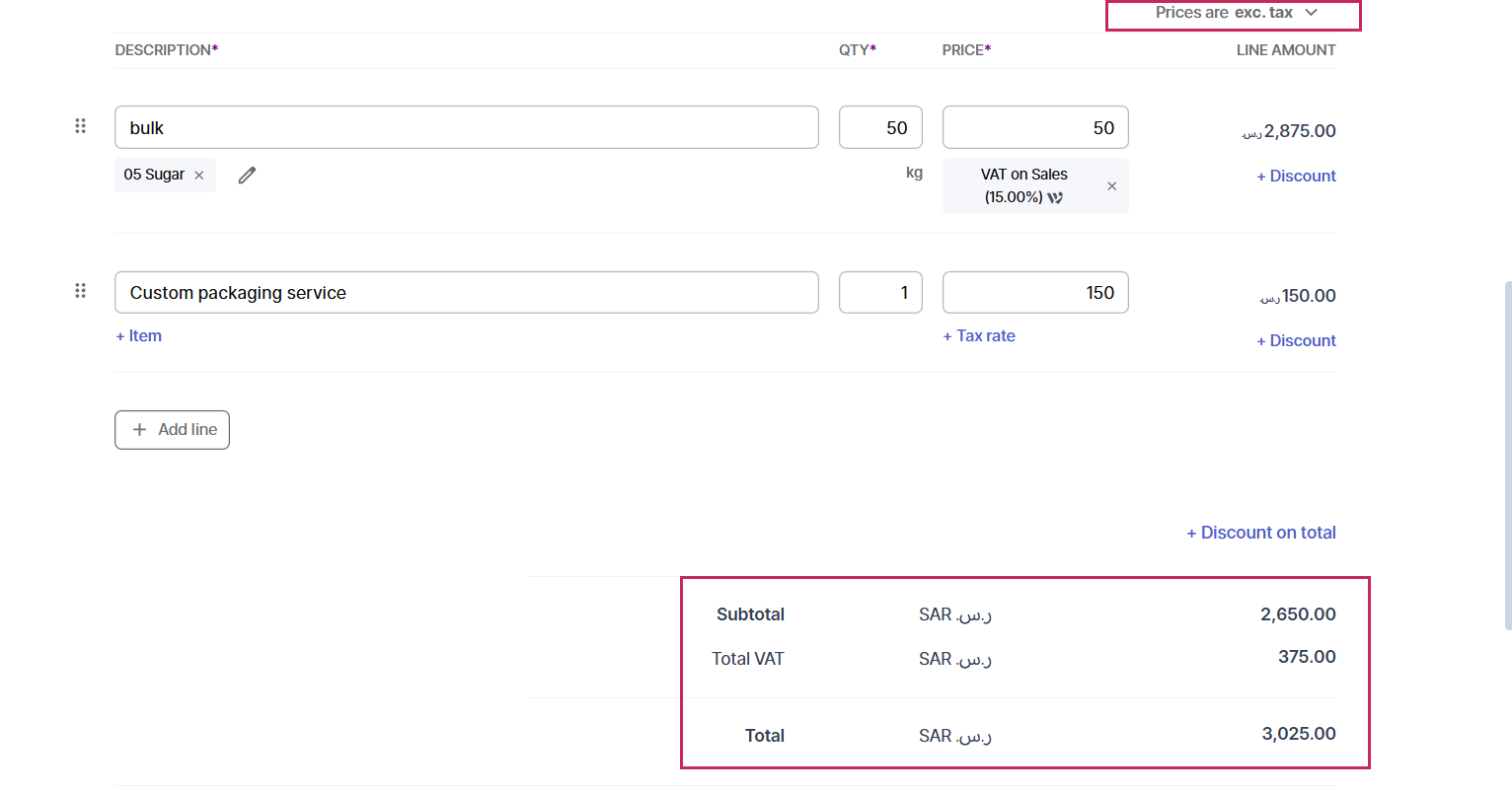Click + Item under Custom packaging service
Viewport: 1512px width, 794px height.
coord(139,336)
